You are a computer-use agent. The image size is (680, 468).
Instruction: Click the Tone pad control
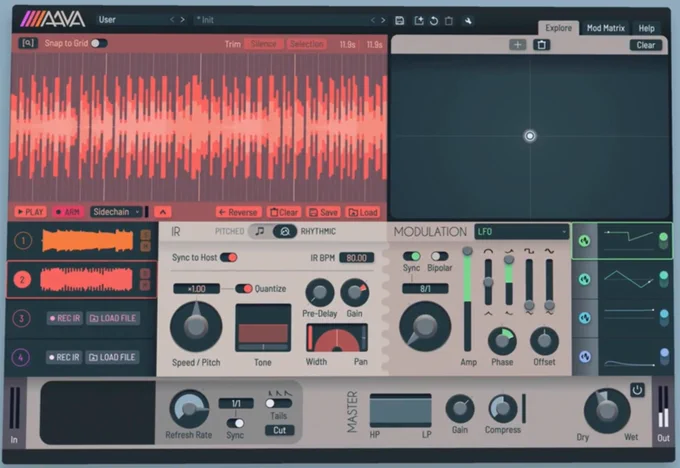point(263,328)
